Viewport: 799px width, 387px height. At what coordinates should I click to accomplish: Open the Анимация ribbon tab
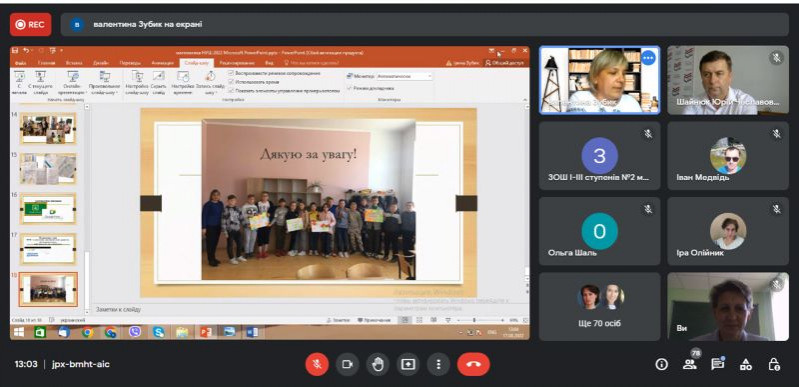click(162, 63)
